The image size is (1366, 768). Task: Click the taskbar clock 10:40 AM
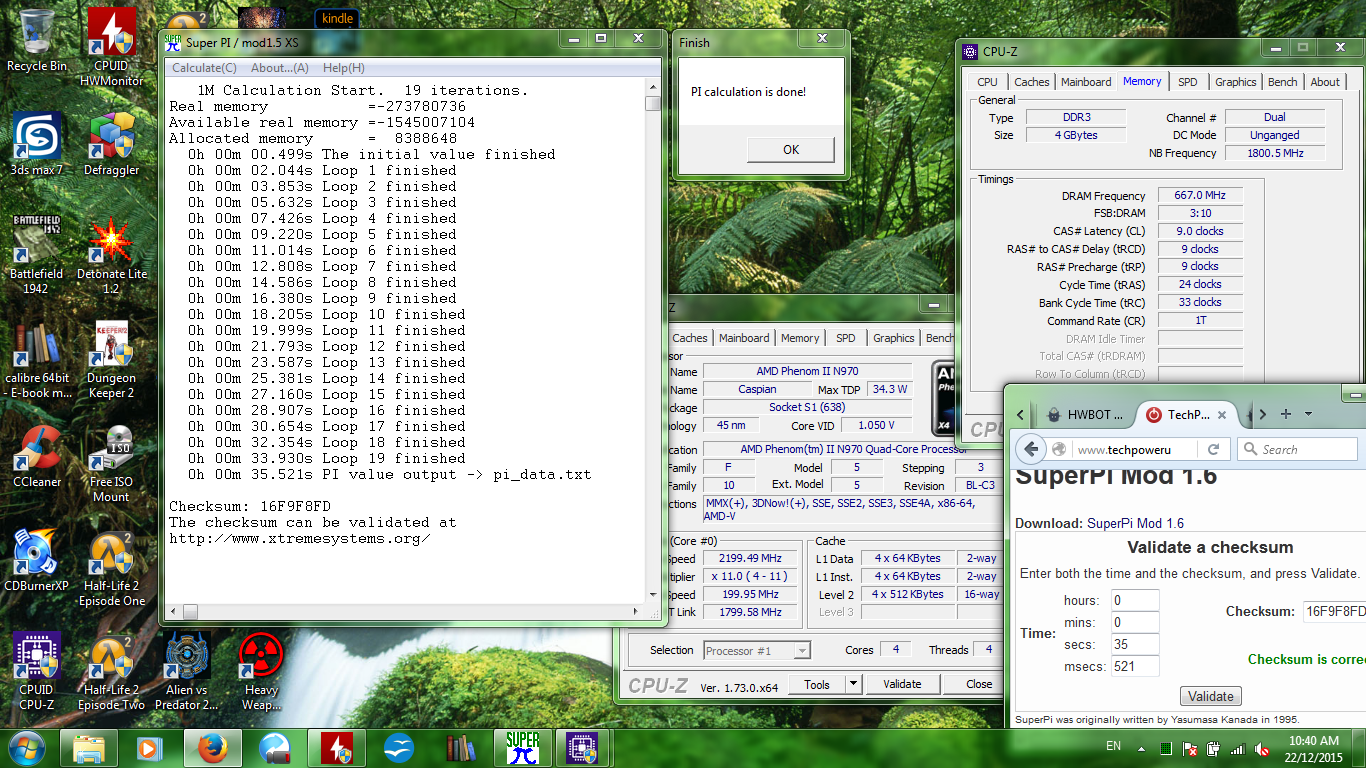[1314, 740]
